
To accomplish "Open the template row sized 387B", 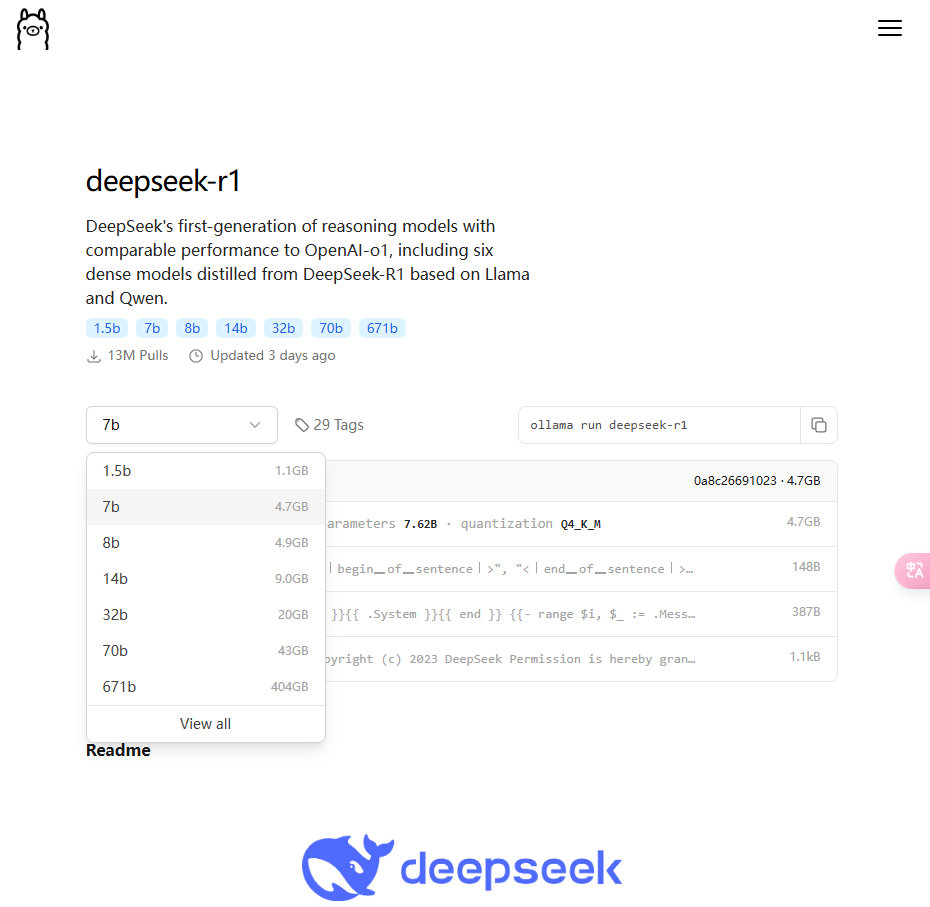I will point(581,614).
